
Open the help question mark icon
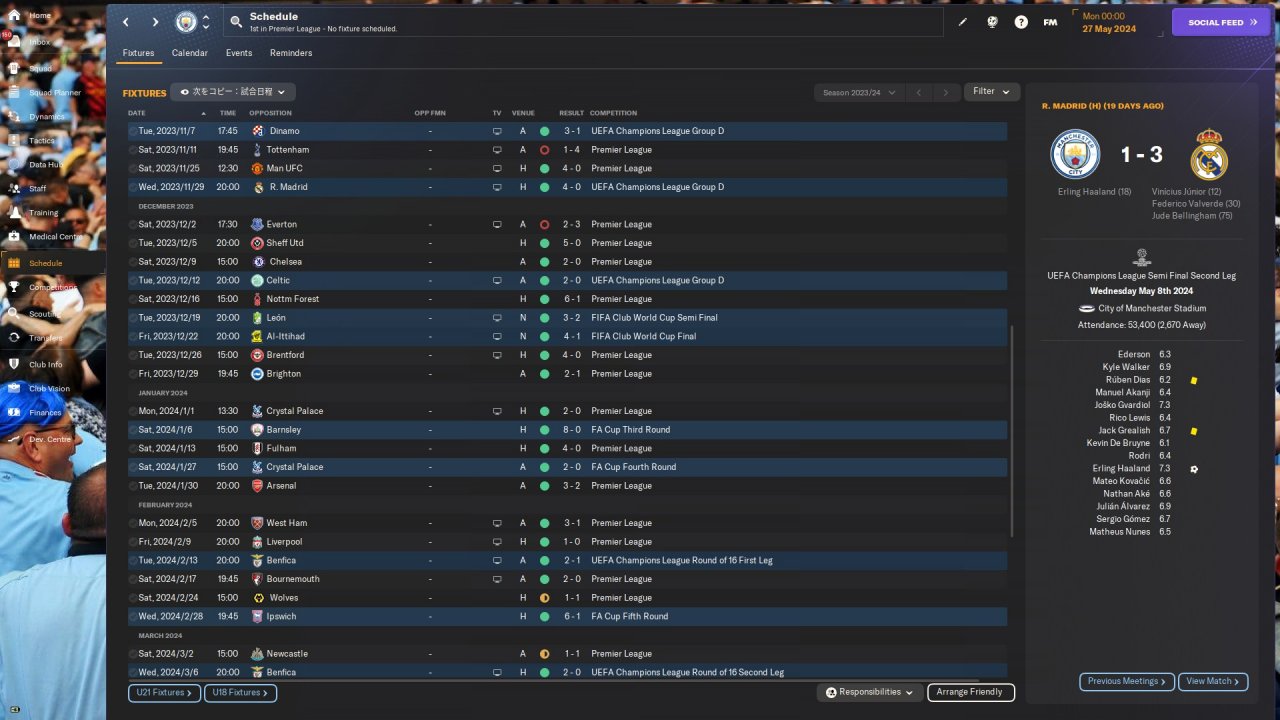click(x=1021, y=22)
